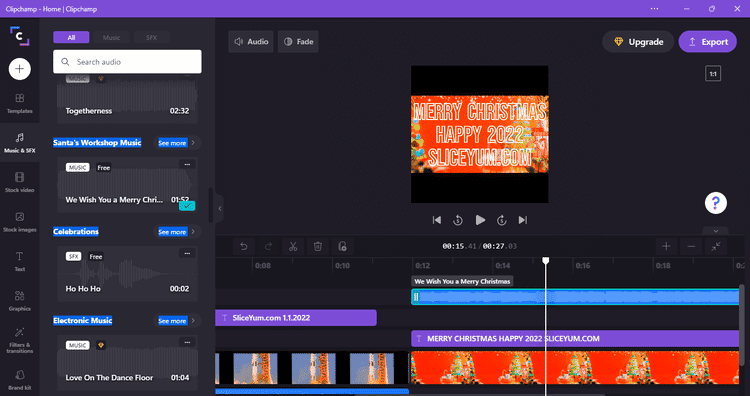
Task: Open more options for Love On The Dance Floor
Action: pos(187,342)
